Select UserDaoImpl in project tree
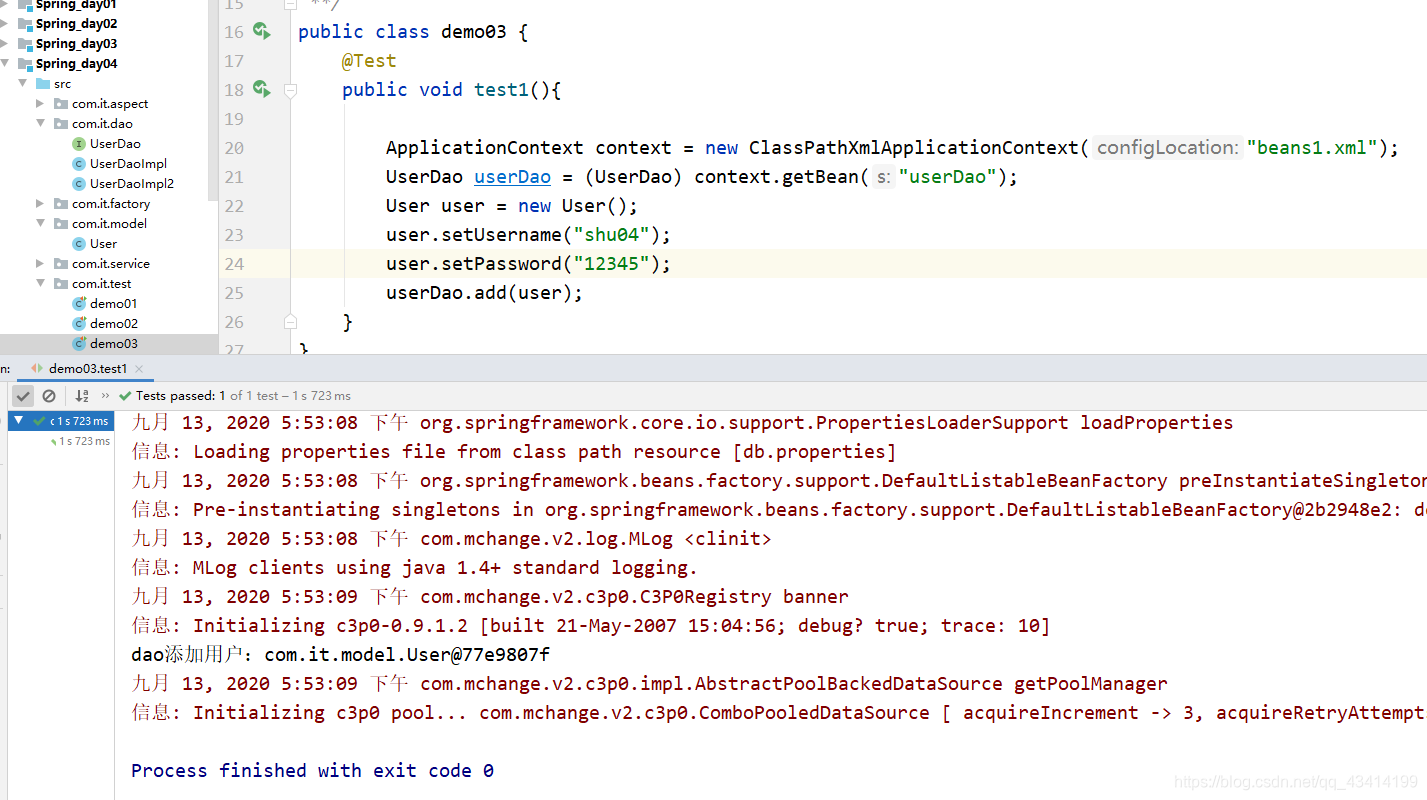 [x=128, y=163]
